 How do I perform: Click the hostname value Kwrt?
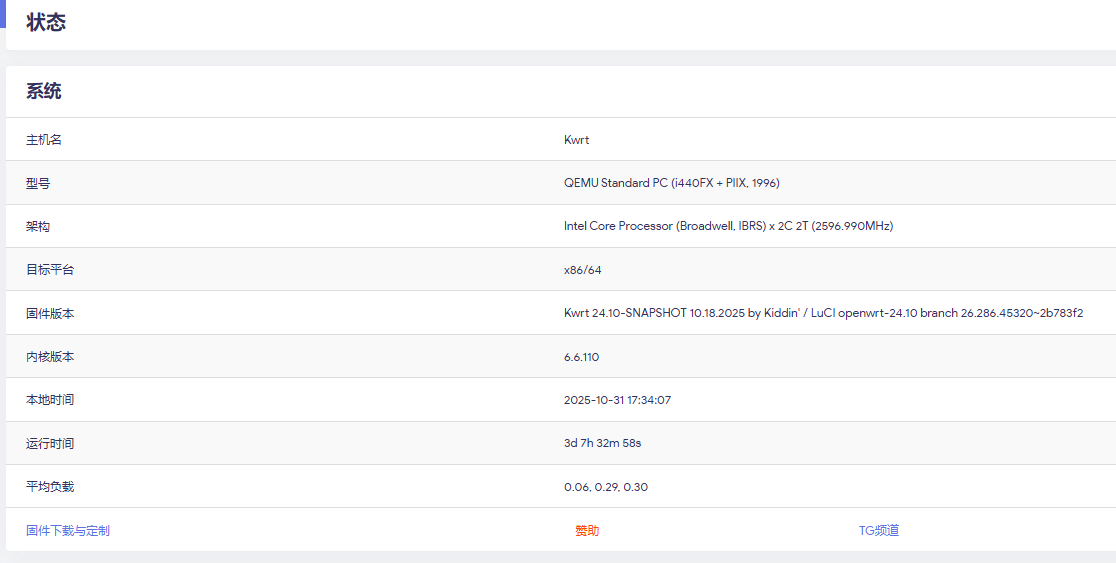point(577,140)
